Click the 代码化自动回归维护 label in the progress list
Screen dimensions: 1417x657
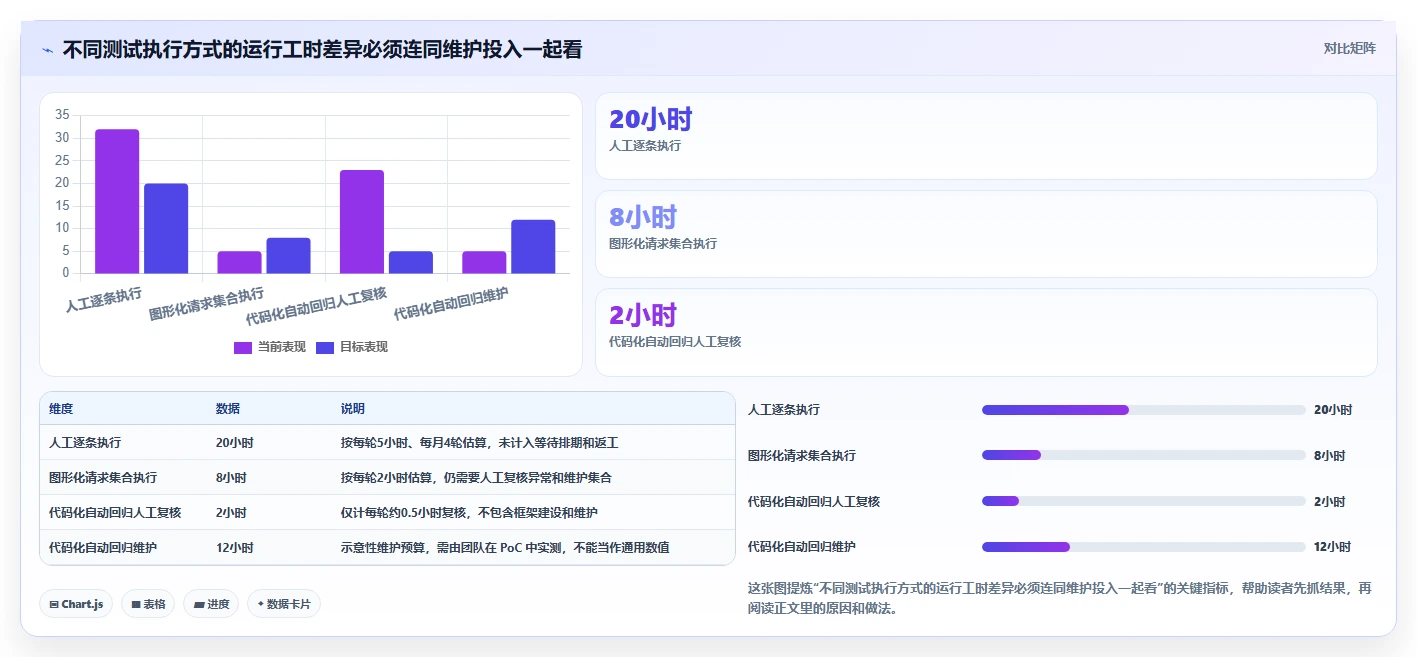802,547
